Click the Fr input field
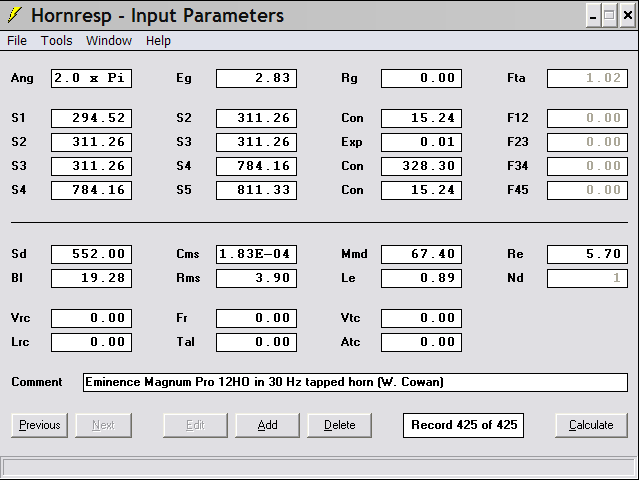The height and width of the screenshot is (480, 639). (x=256, y=318)
